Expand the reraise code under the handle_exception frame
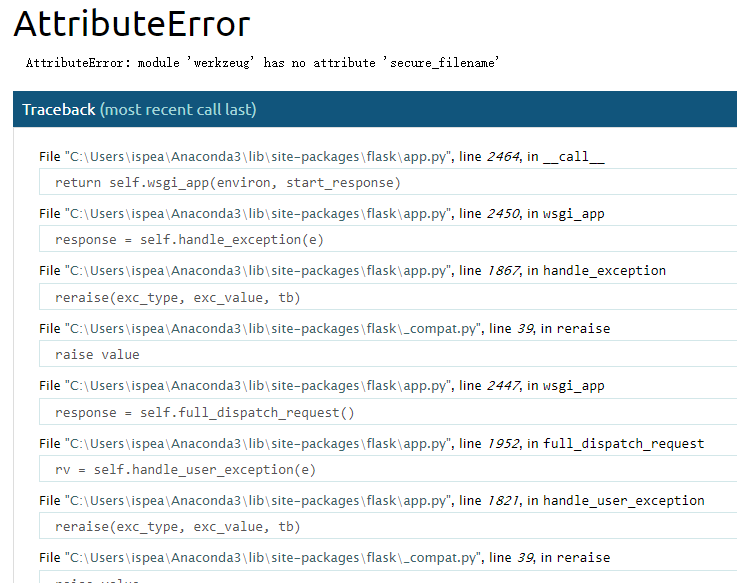Viewport: 737px width, 583px height. pos(178,297)
